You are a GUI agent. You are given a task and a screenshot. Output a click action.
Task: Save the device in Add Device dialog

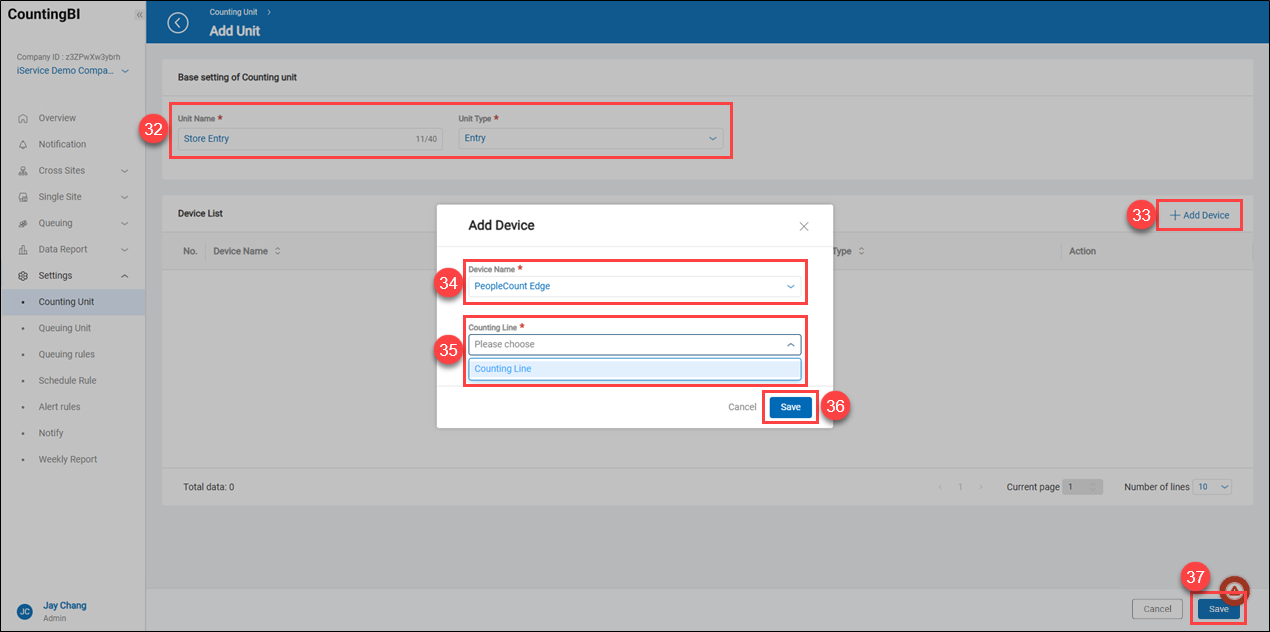tap(790, 407)
